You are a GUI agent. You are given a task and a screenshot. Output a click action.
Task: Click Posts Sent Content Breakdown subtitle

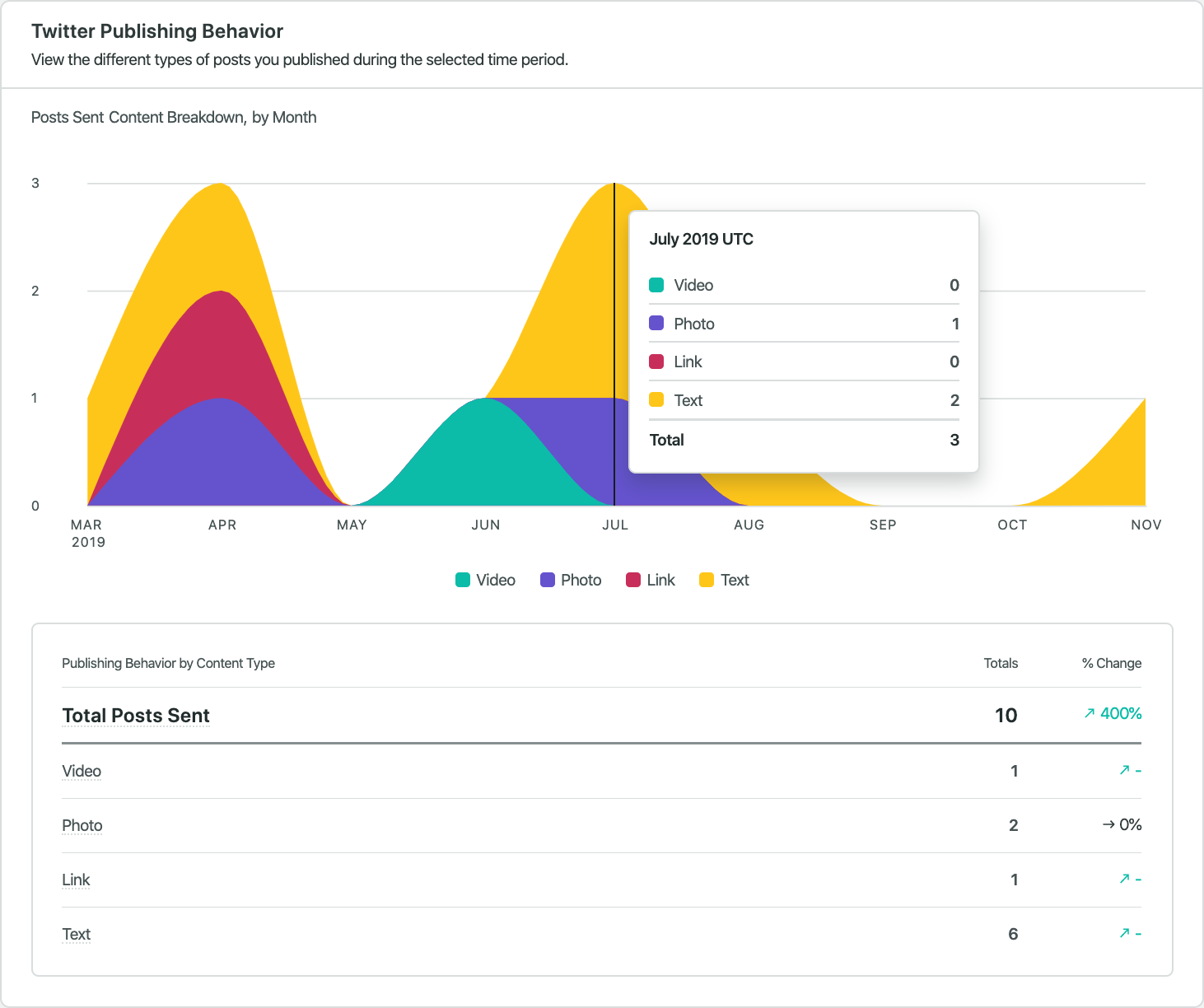pyautogui.click(x=174, y=117)
